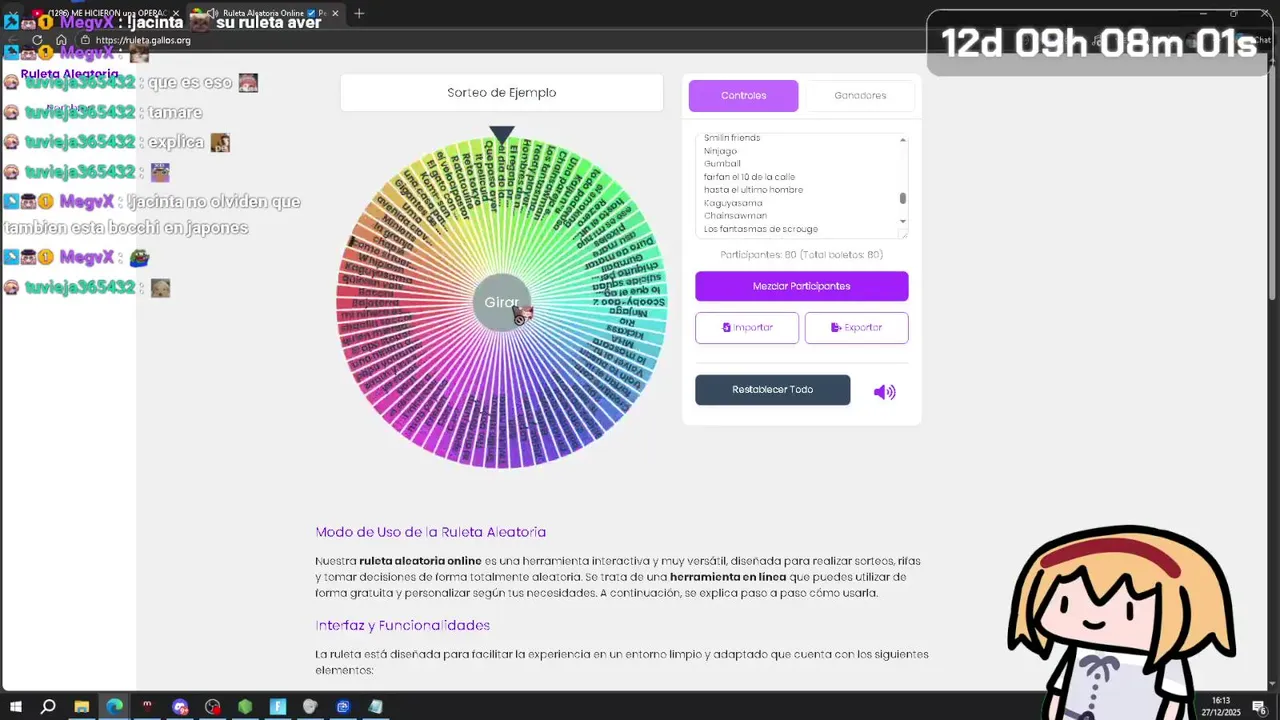
Task: Click the 'Interfaz y Funcionalidades' heading
Action: (403, 625)
